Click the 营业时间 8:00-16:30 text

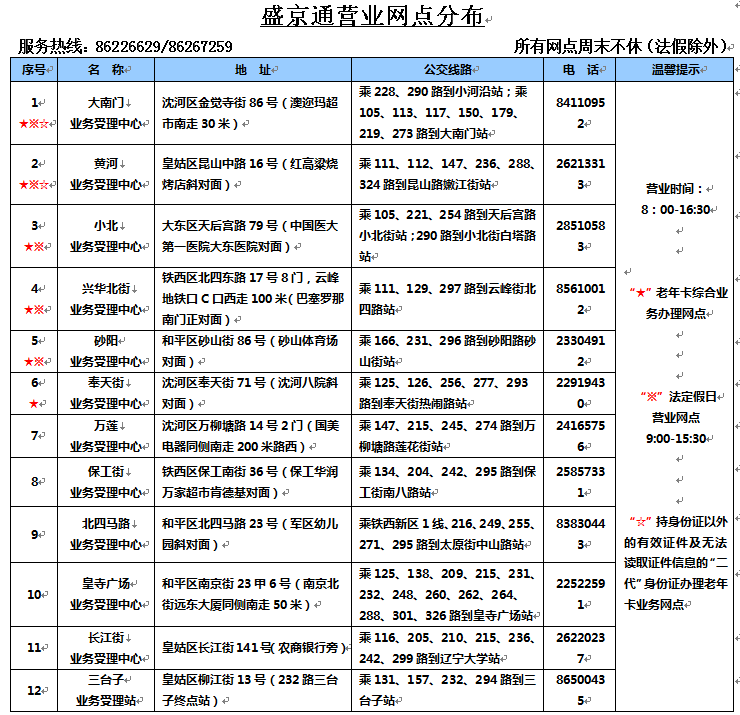point(676,199)
